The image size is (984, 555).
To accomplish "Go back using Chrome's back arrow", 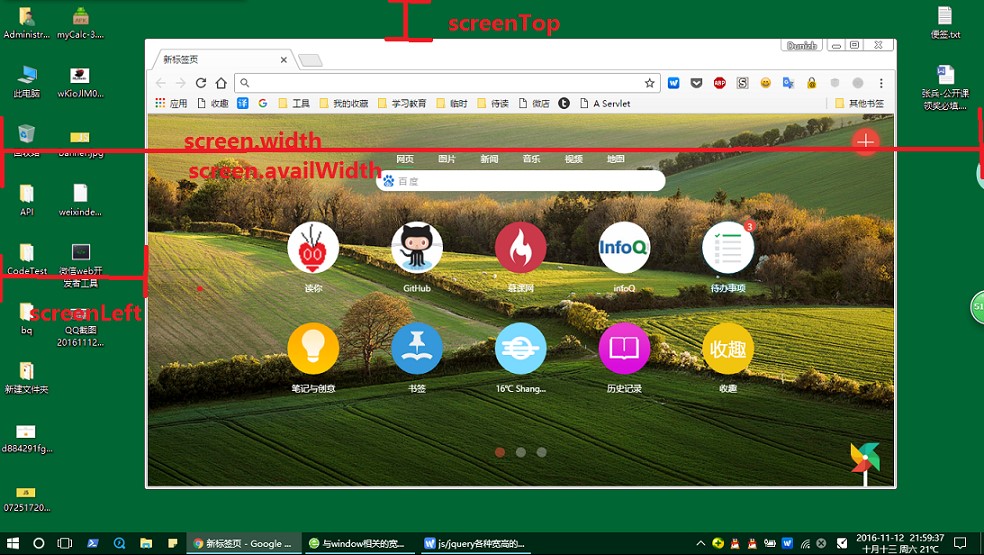I will pos(161,83).
